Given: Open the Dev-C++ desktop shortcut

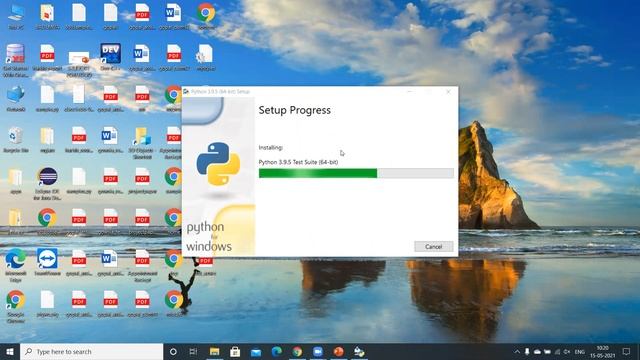Looking at the screenshot, I should [110, 57].
